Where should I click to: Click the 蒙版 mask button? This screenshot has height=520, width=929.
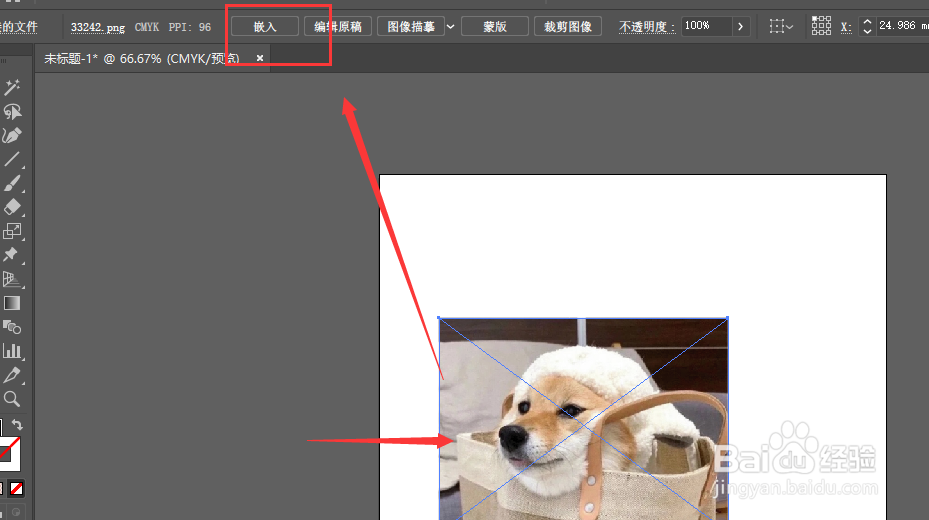tap(495, 27)
